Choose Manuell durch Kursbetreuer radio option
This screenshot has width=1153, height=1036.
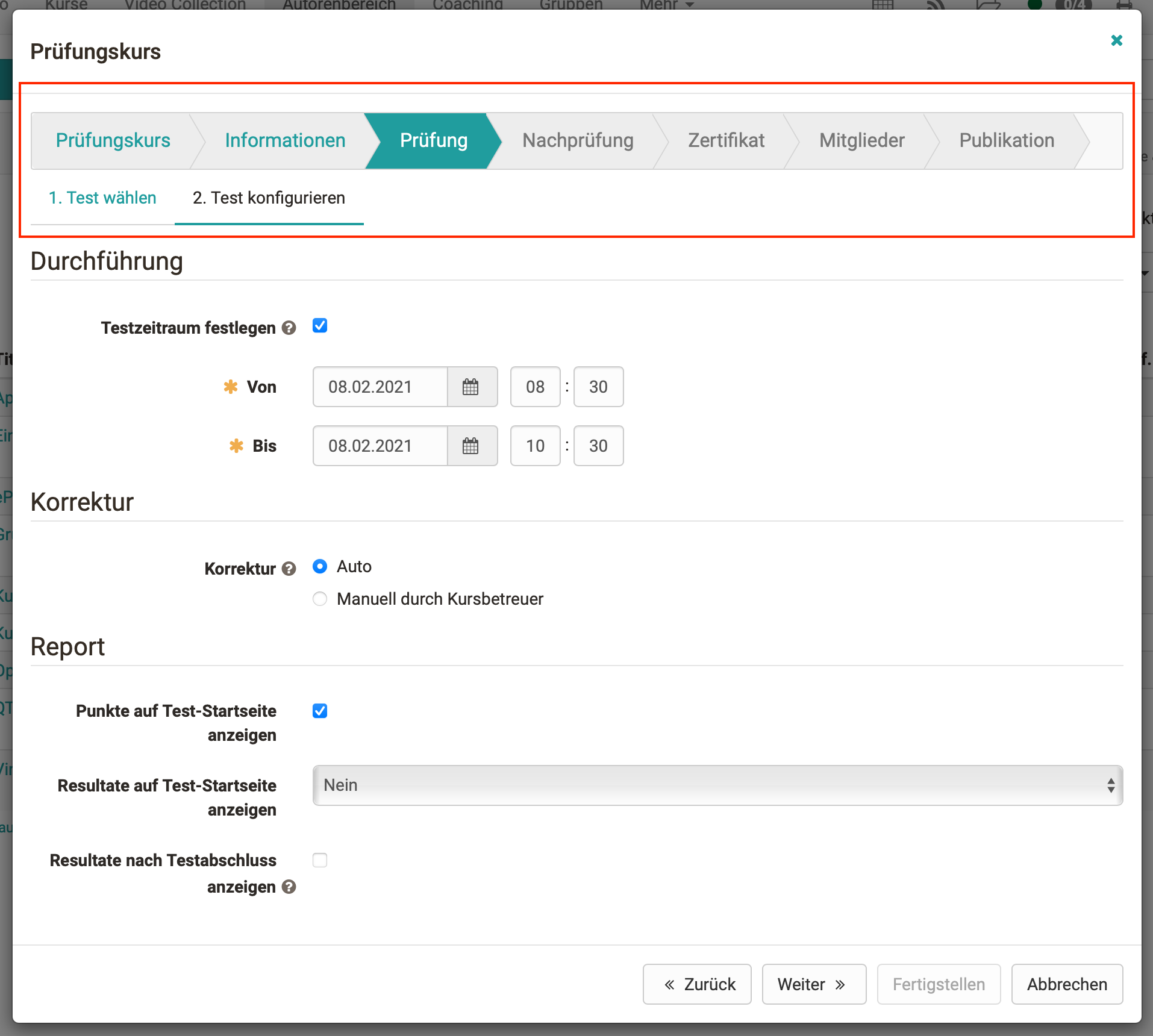point(320,599)
